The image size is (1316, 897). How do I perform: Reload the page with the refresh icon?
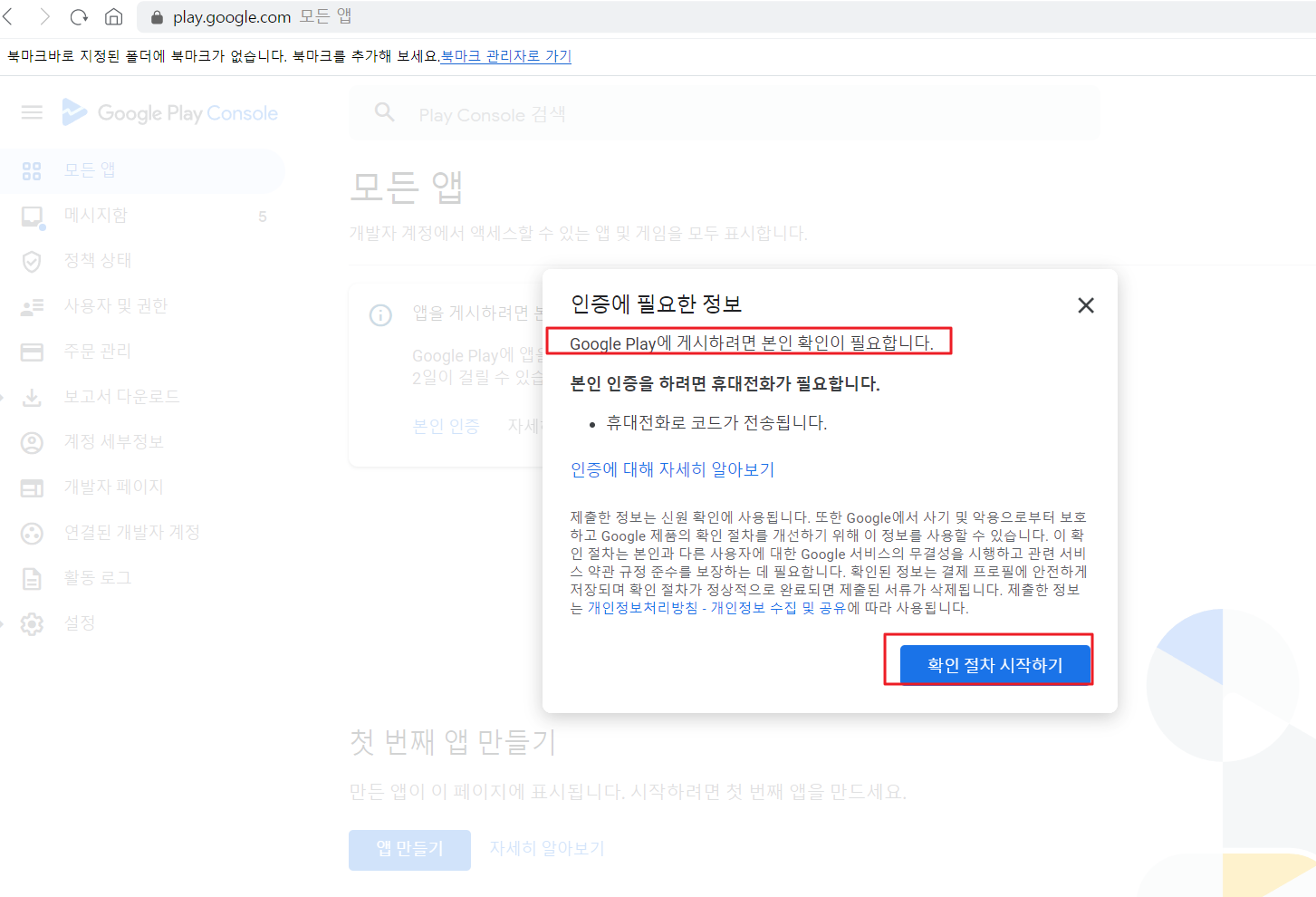[79, 16]
